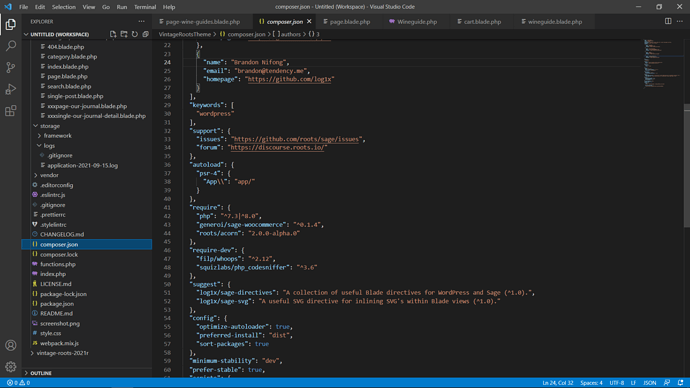Split the editor to the right
This screenshot has width=690, height=388.
point(668,21)
